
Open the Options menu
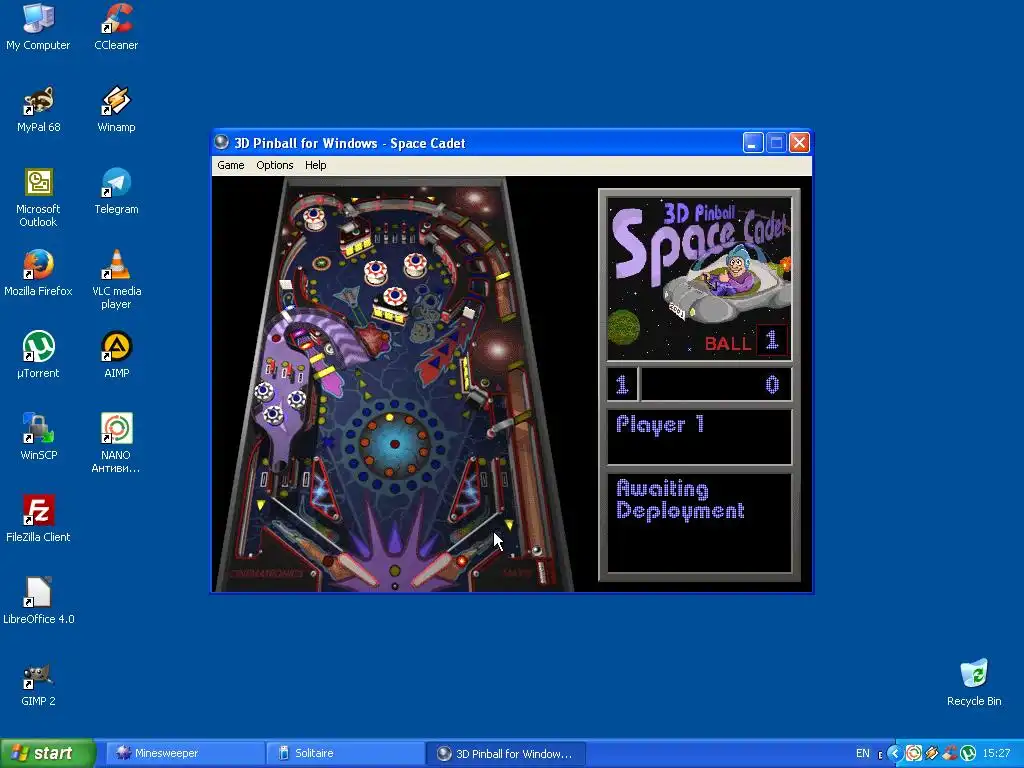274,165
